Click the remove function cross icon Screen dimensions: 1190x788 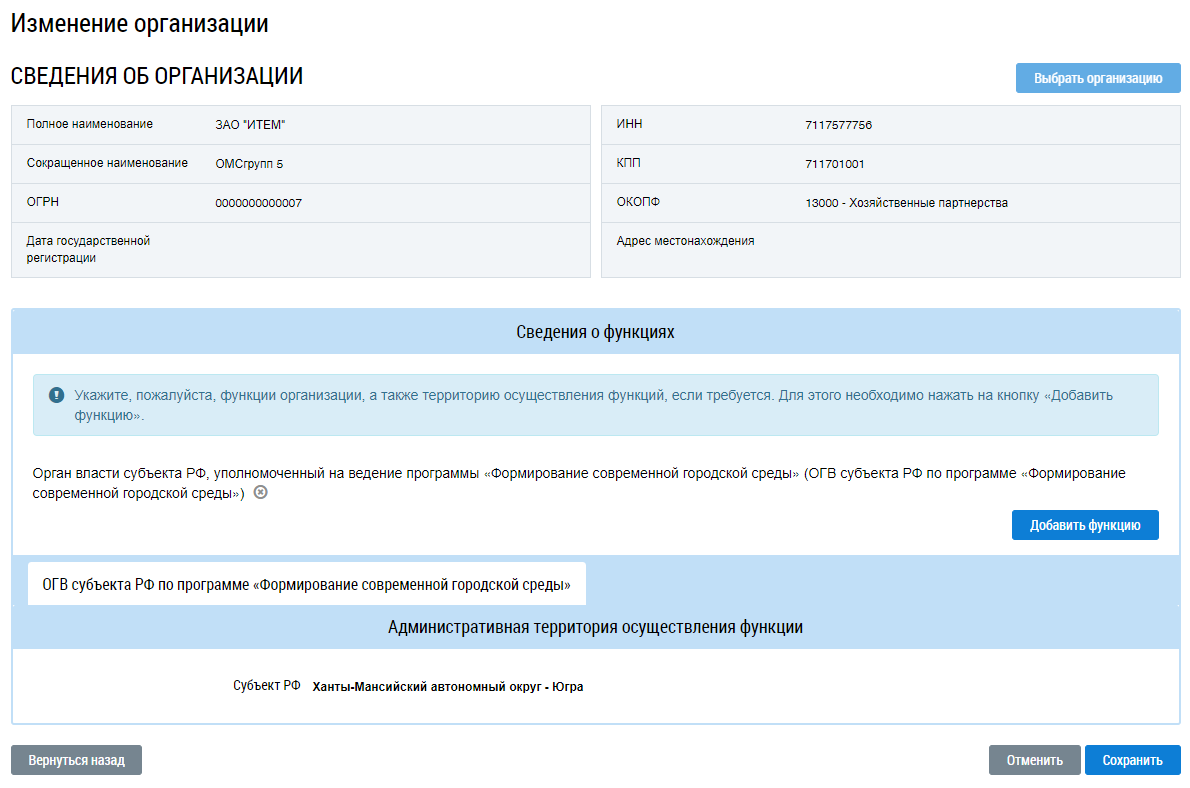[261, 493]
